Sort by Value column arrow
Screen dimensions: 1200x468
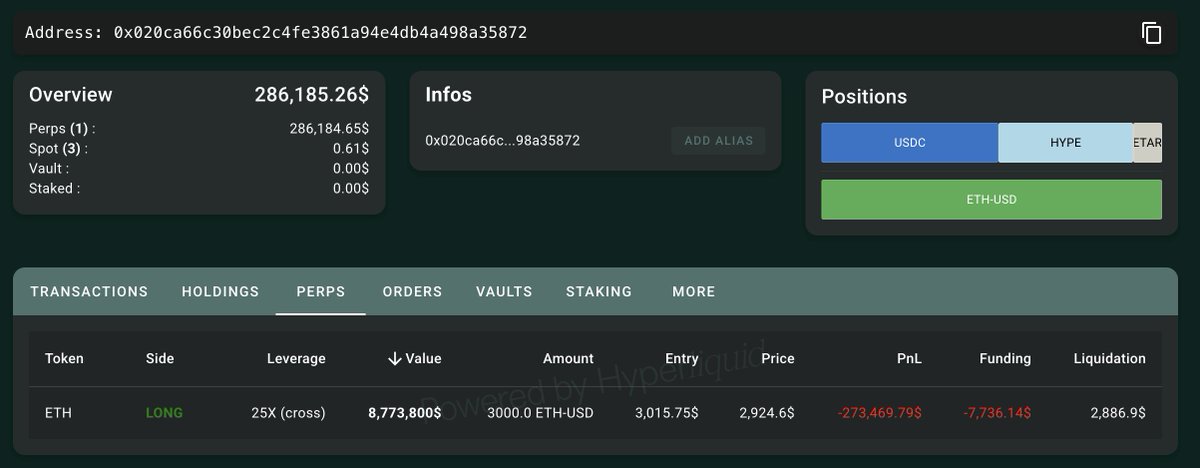coord(394,358)
